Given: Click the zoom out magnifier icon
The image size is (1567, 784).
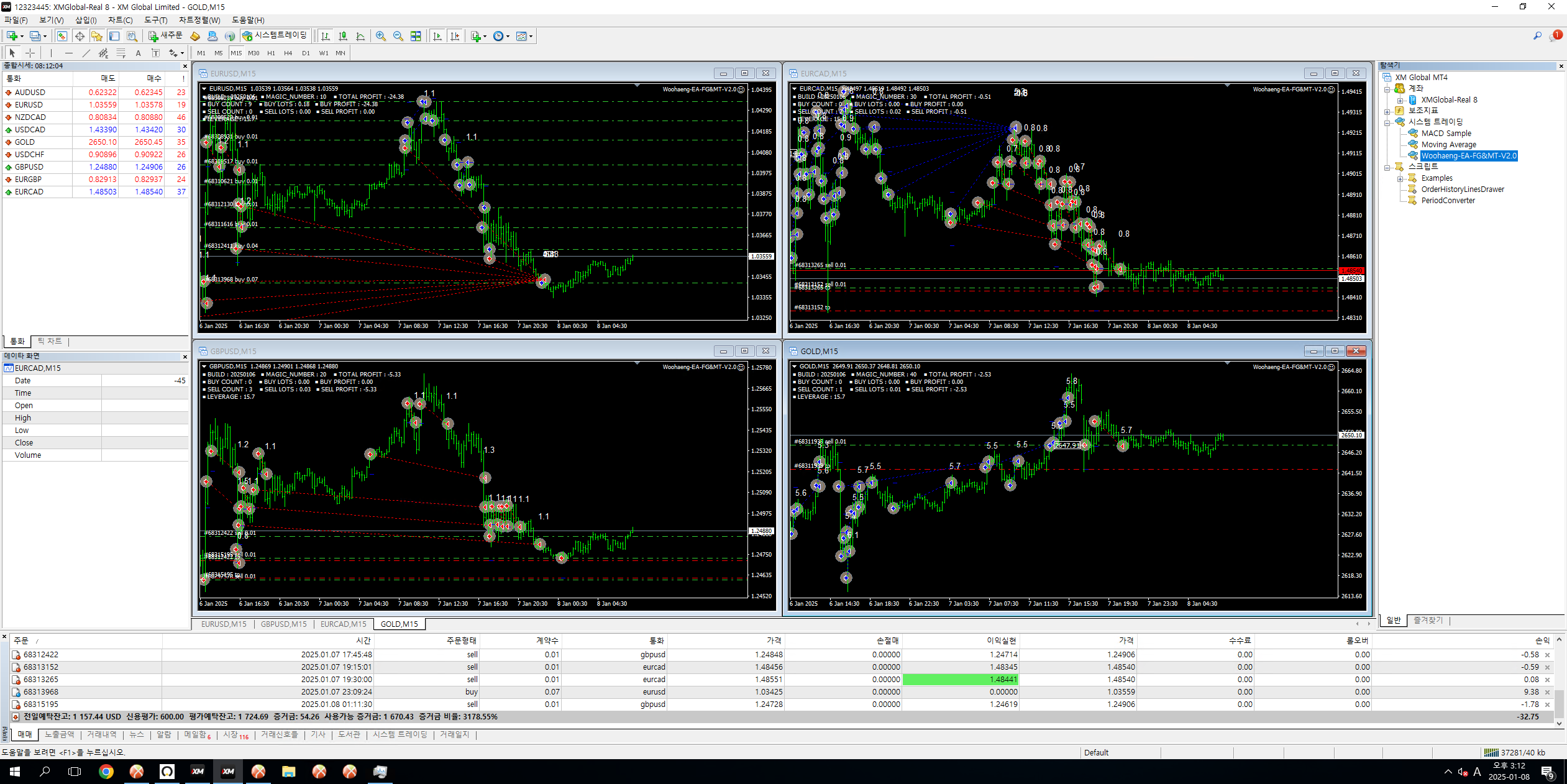Looking at the screenshot, I should pos(398,37).
